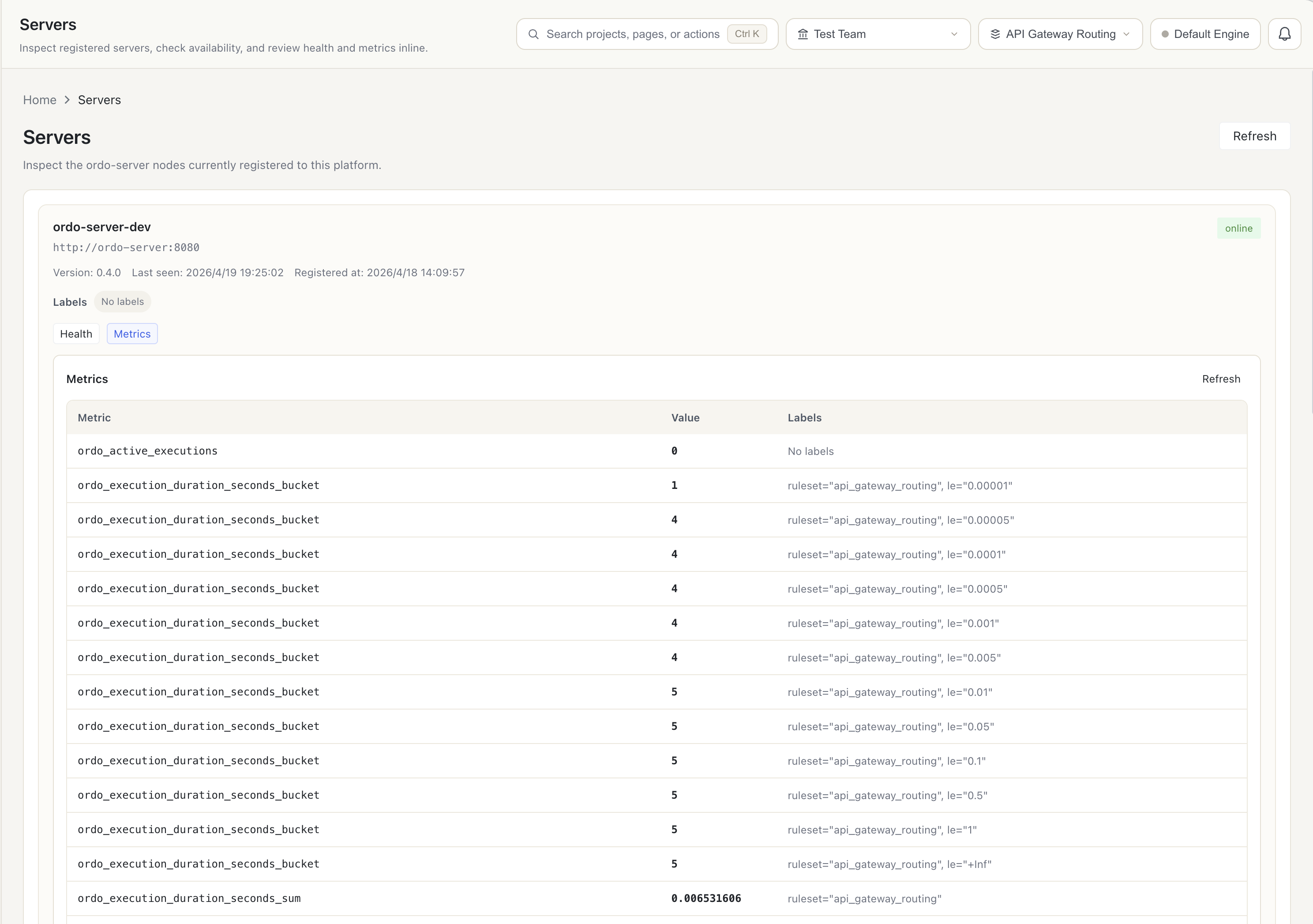This screenshot has width=1313, height=924.
Task: Click the notification bell icon
Action: [1284, 34]
